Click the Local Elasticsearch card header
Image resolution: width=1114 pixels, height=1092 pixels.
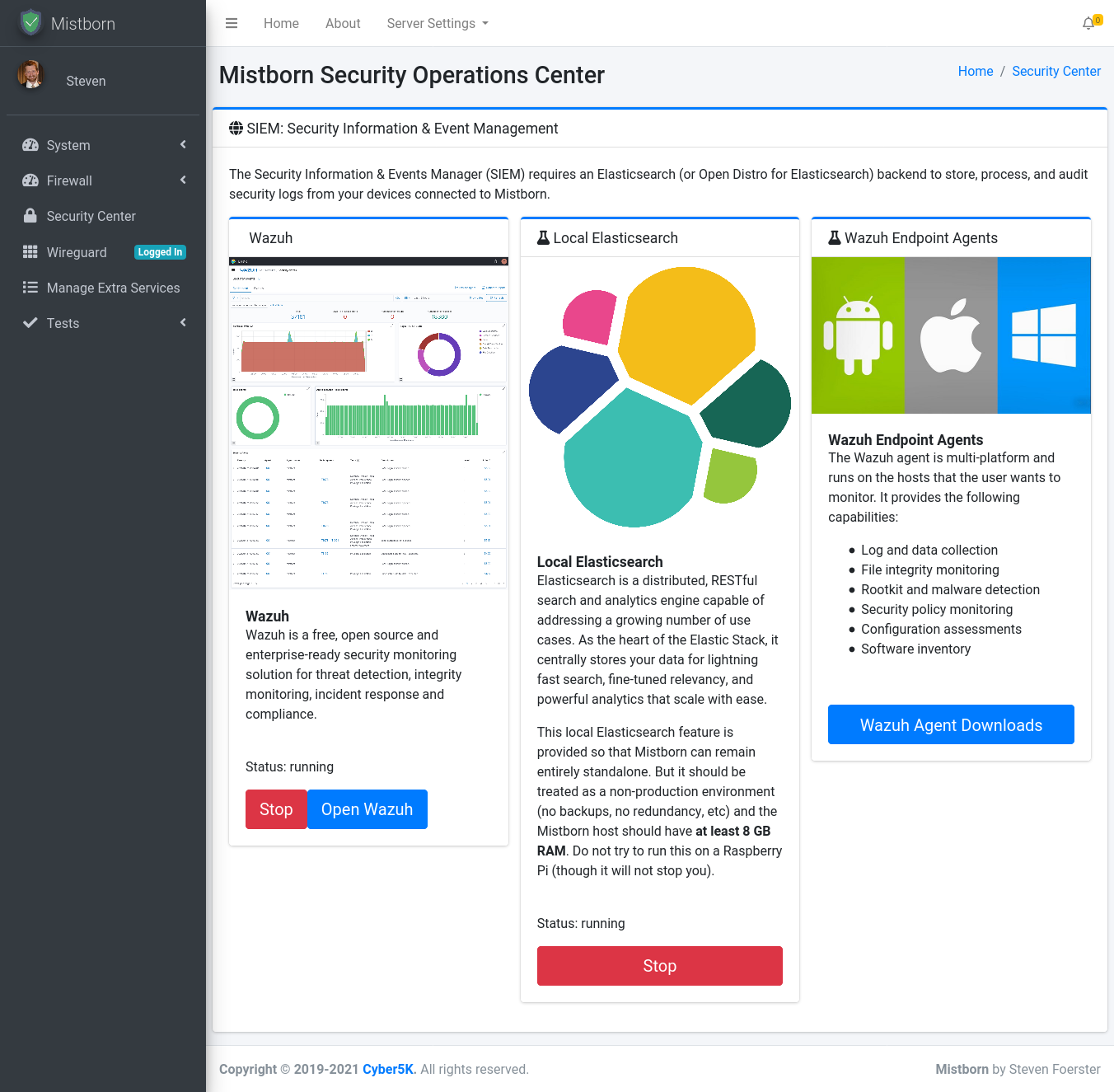coord(660,238)
